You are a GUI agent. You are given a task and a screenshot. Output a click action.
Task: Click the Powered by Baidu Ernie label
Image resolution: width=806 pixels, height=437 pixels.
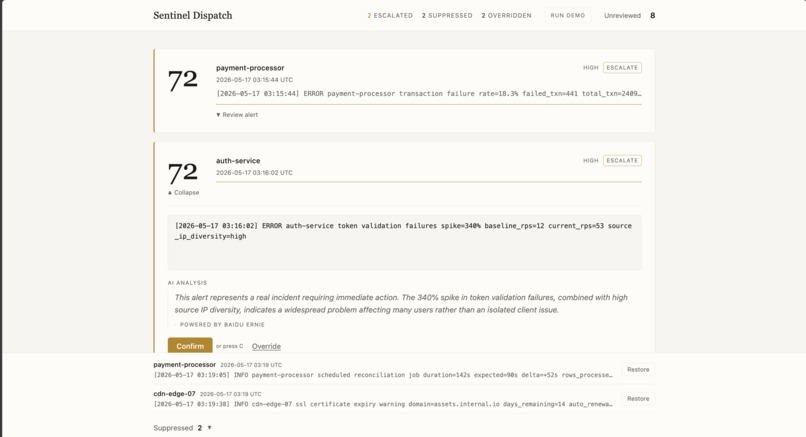(222, 324)
